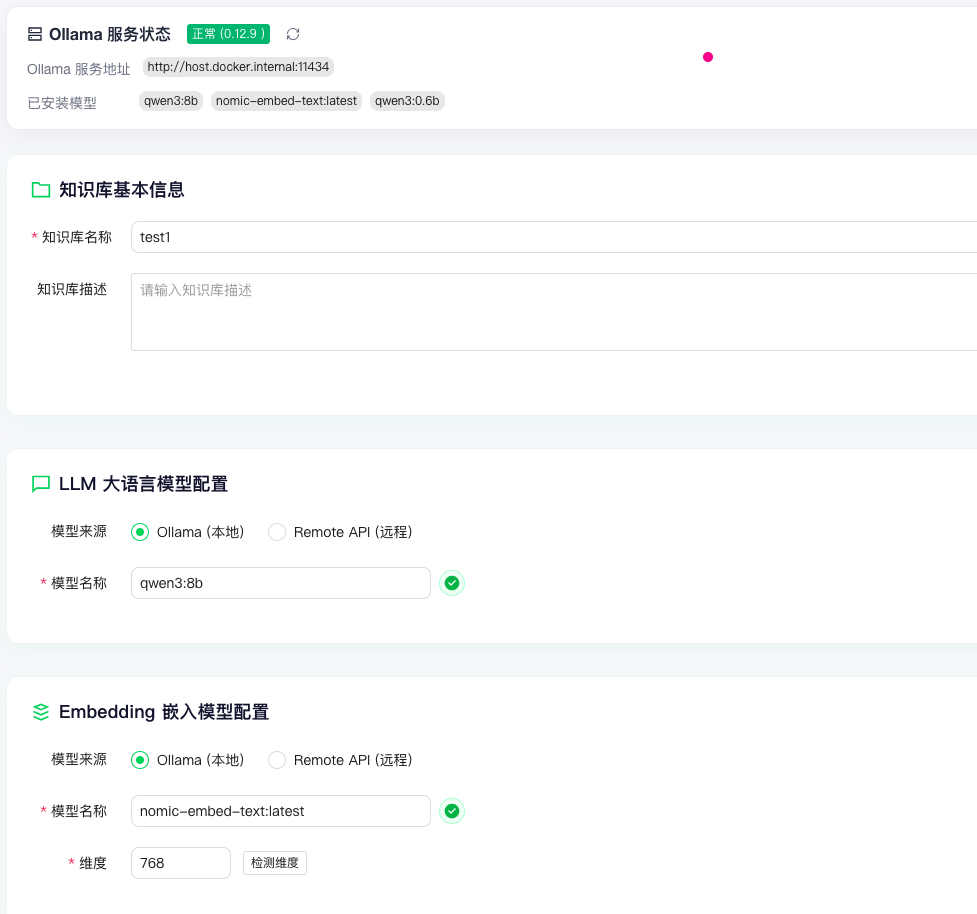Screen dimensions: 977x914
Task: Click the LLM section chat bubble icon
Action: coord(41,483)
